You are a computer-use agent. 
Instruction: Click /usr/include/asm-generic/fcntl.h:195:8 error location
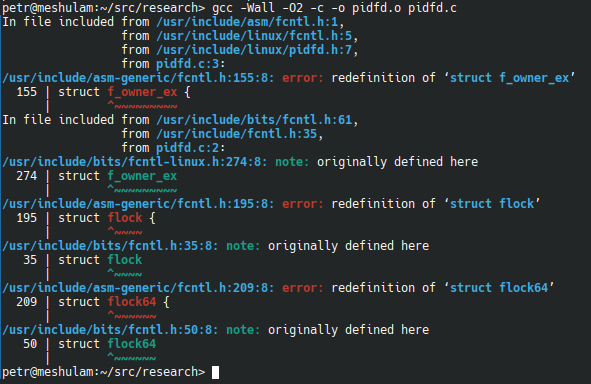138,204
